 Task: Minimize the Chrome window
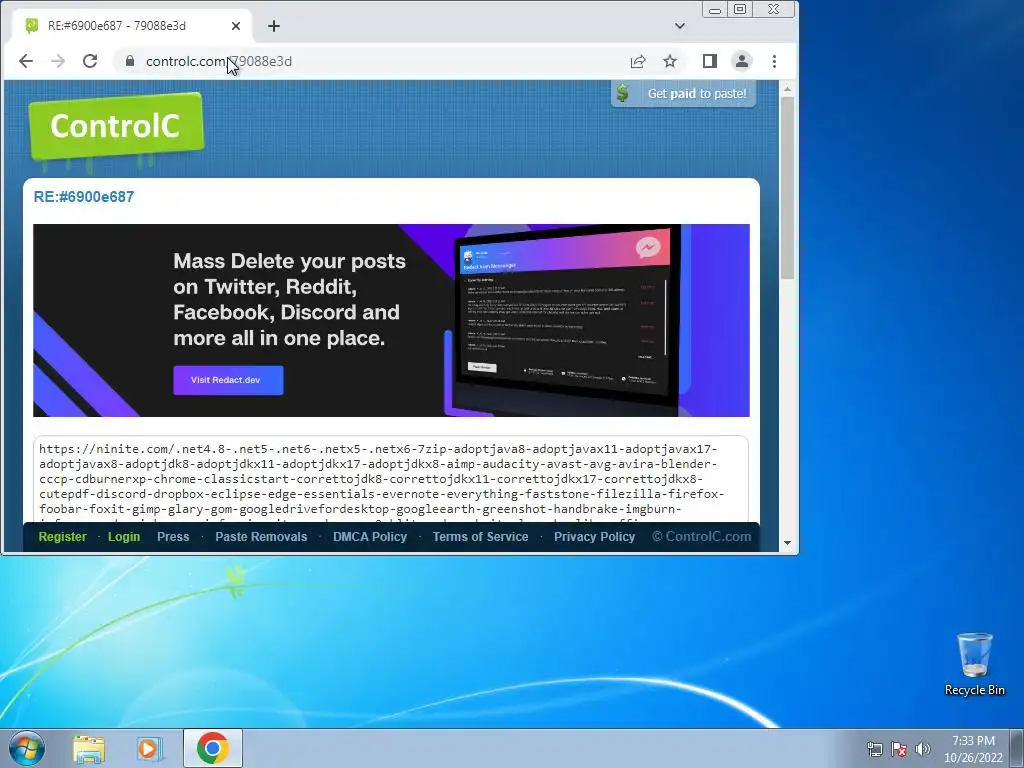715,10
